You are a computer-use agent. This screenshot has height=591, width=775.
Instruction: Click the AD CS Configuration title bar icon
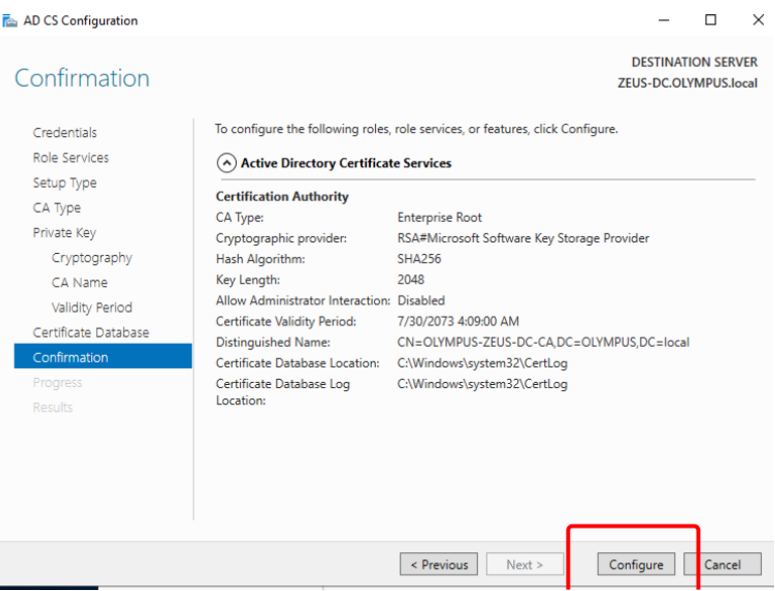[x=11, y=21]
